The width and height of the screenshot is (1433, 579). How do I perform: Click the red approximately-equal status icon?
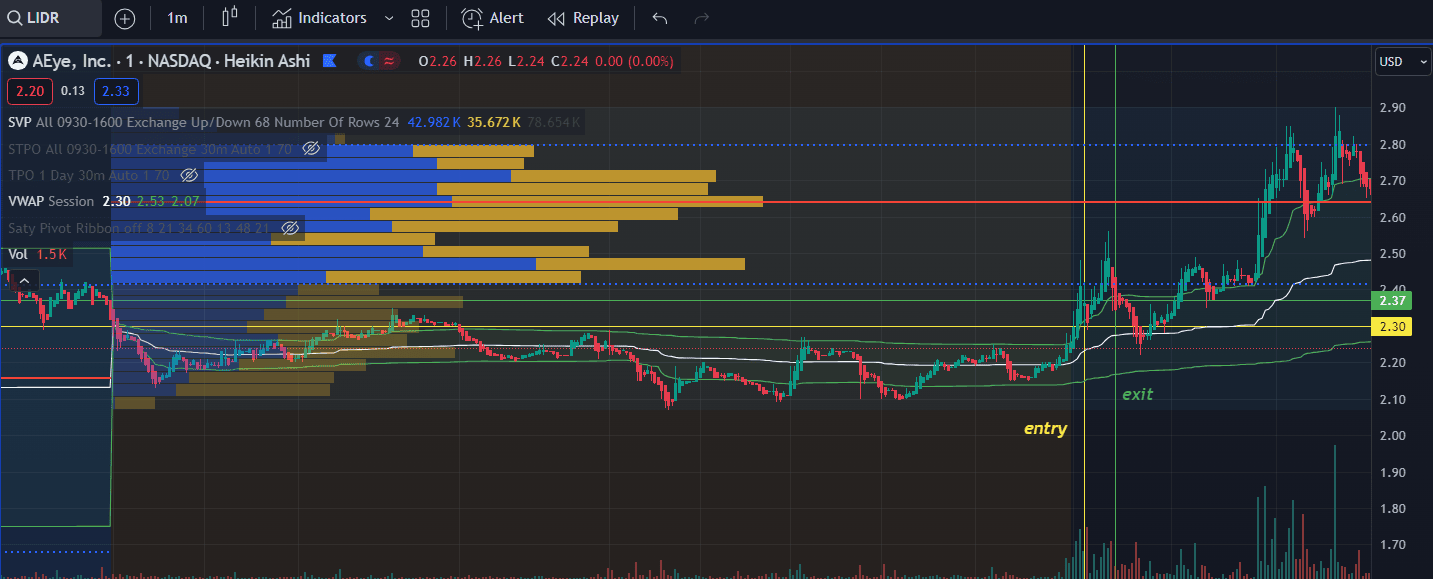click(389, 62)
